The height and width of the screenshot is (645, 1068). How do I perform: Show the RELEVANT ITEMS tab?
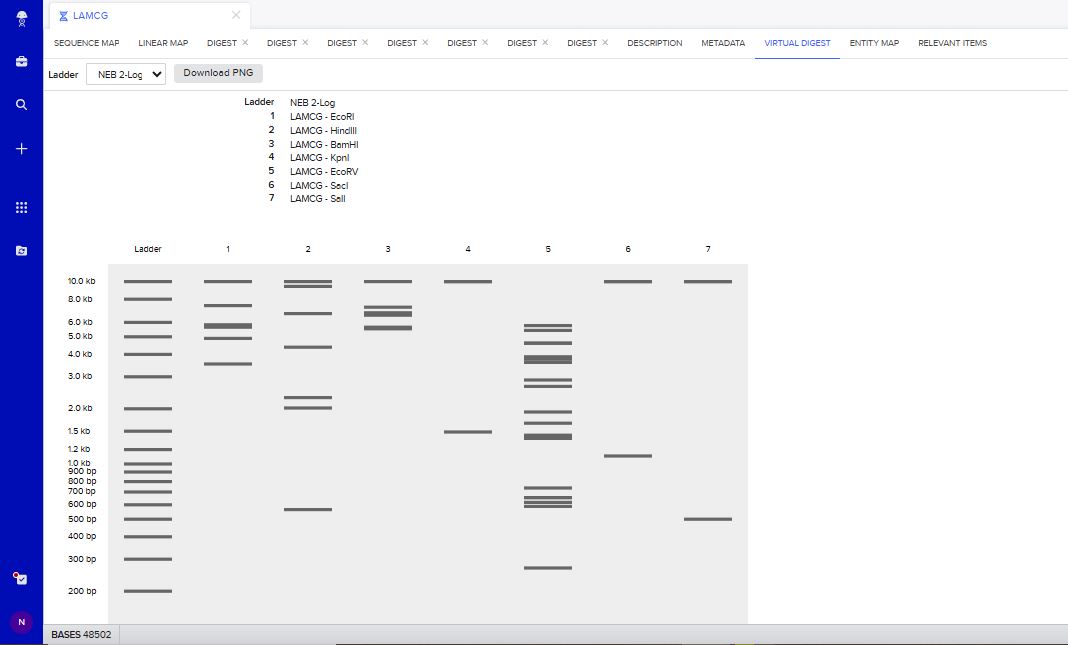(952, 43)
